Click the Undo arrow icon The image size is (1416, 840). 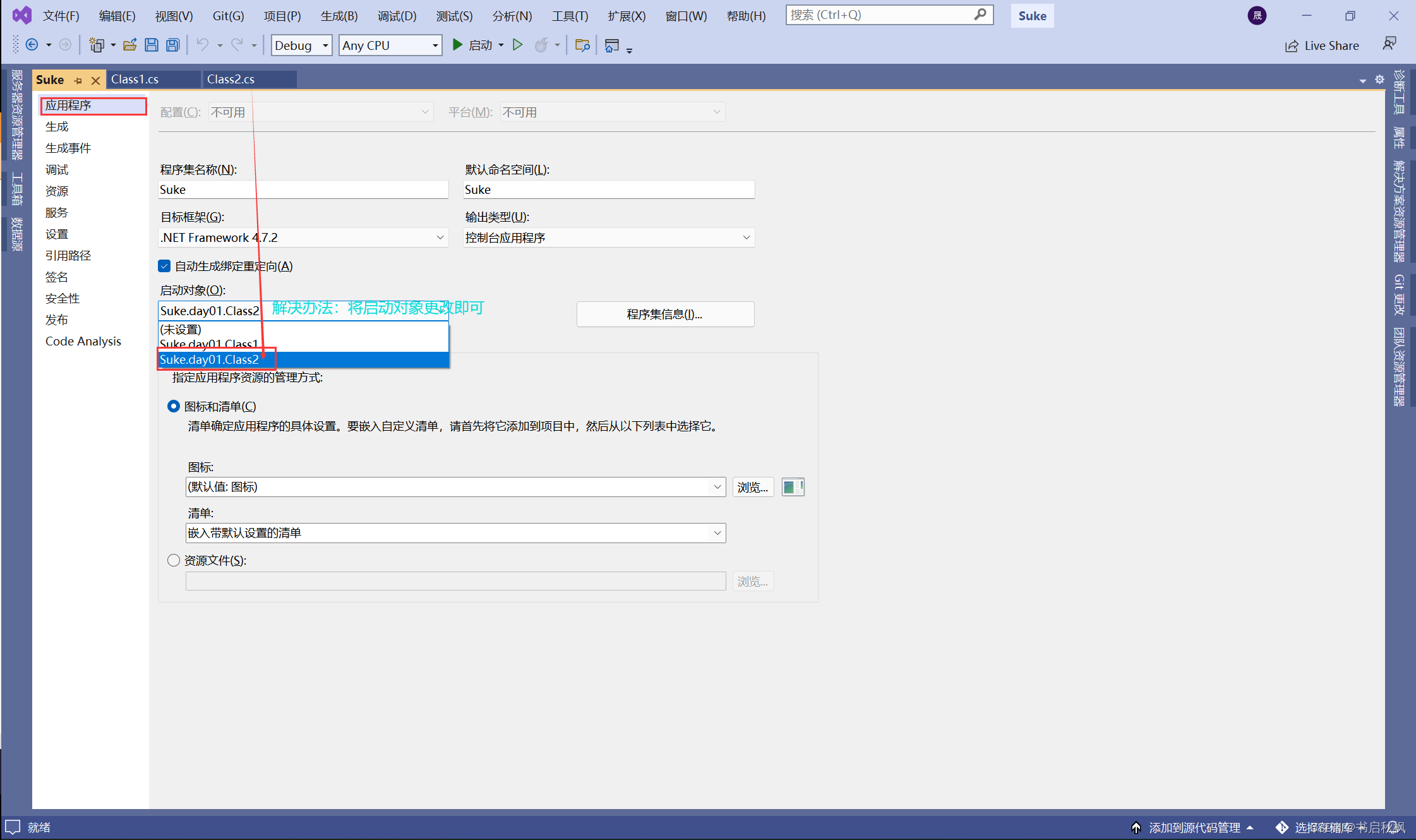[203, 45]
